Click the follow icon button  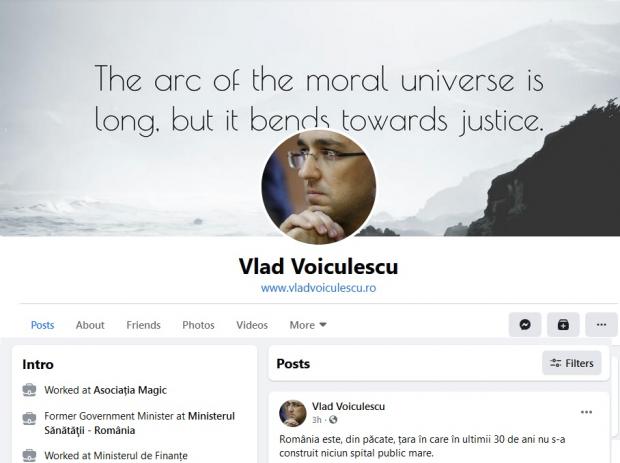[563, 325]
